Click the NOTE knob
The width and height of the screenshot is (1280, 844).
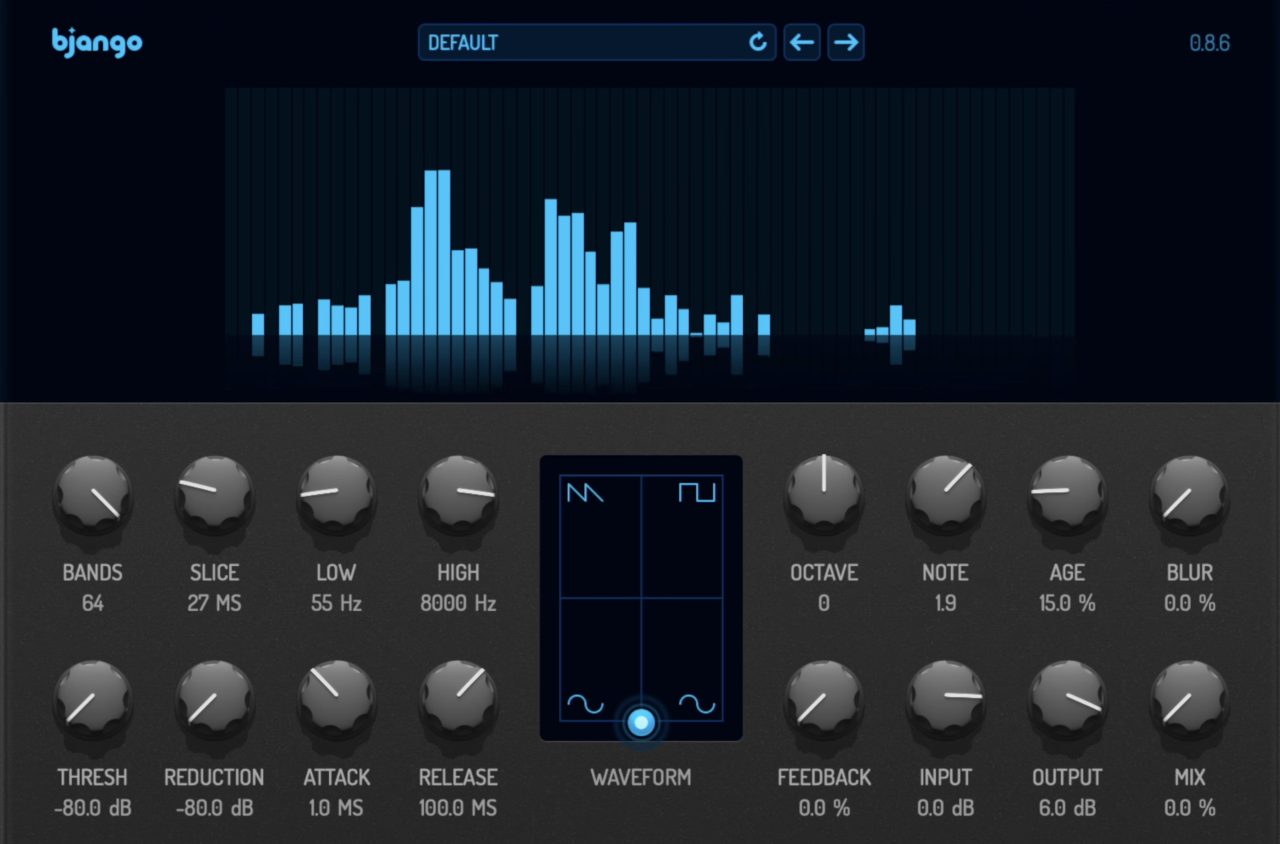(x=946, y=496)
